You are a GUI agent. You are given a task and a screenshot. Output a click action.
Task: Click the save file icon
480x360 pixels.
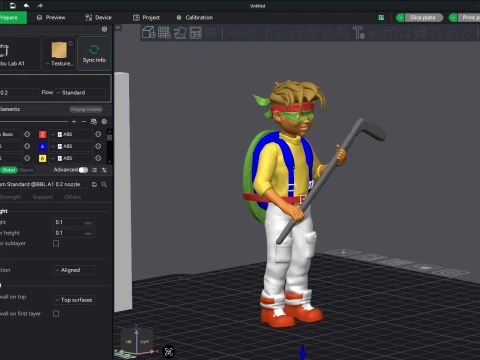pos(12,5)
